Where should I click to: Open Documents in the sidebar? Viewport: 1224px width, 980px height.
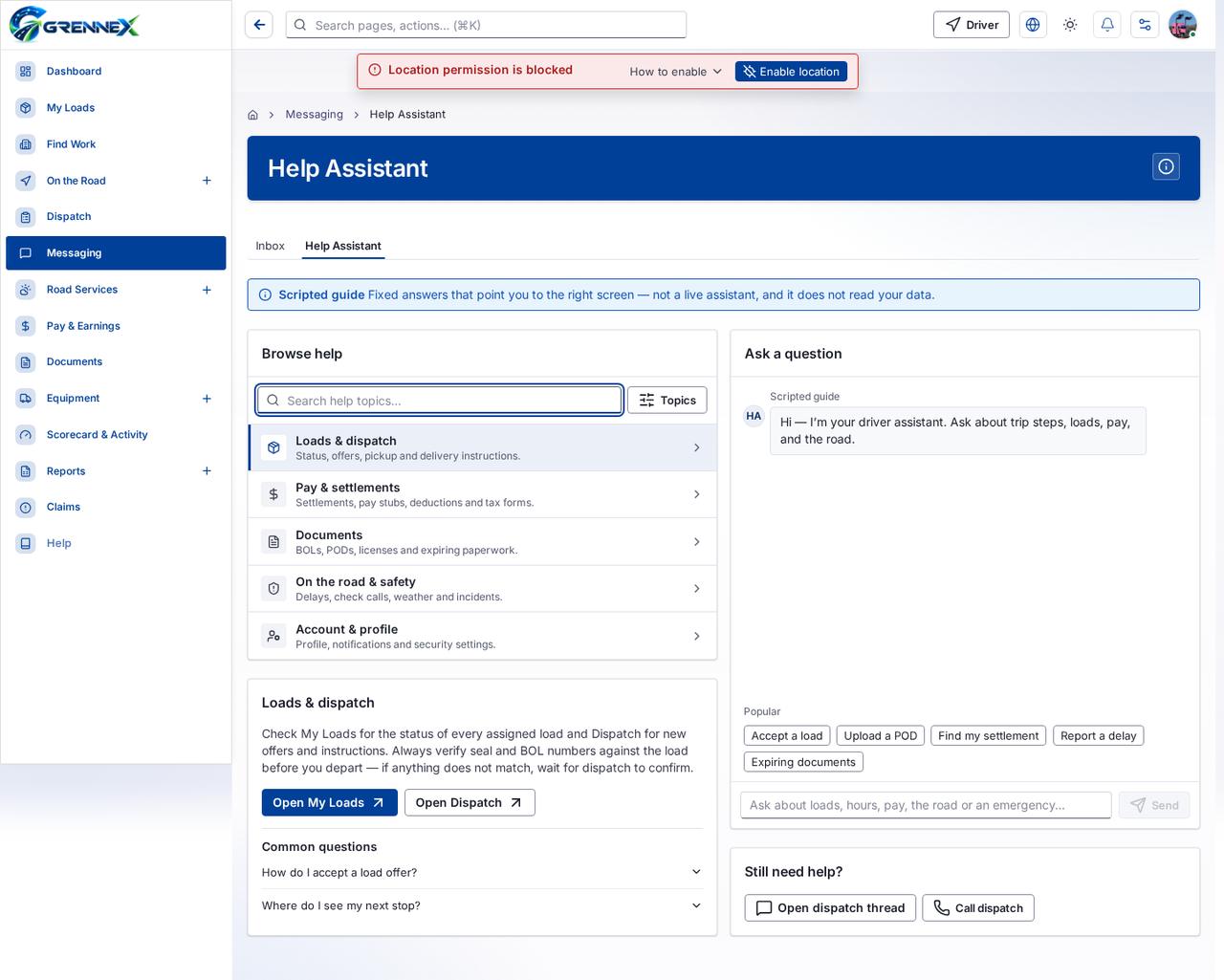click(x=116, y=361)
